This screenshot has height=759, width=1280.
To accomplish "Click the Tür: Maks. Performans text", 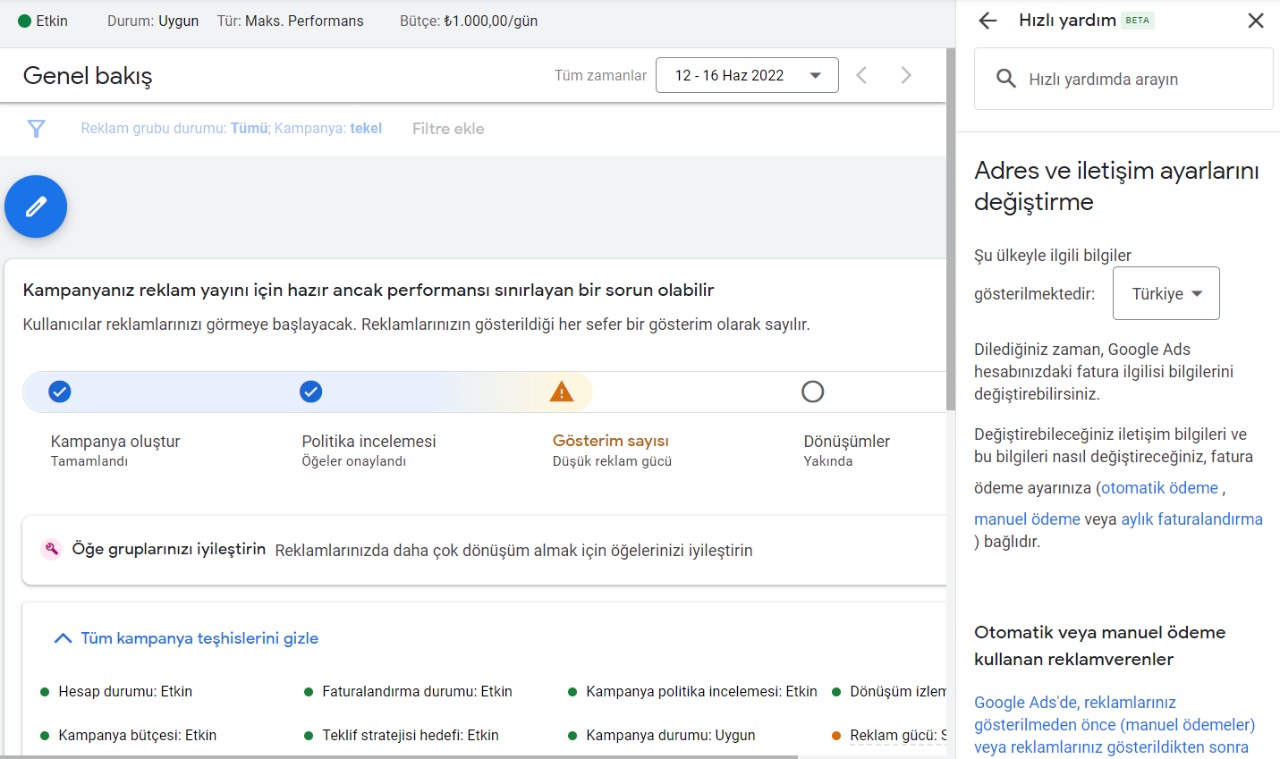I will point(290,20).
